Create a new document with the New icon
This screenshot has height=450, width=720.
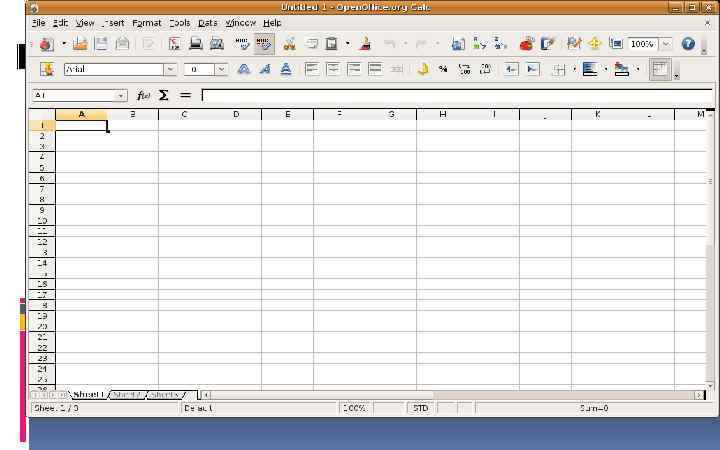[46, 44]
